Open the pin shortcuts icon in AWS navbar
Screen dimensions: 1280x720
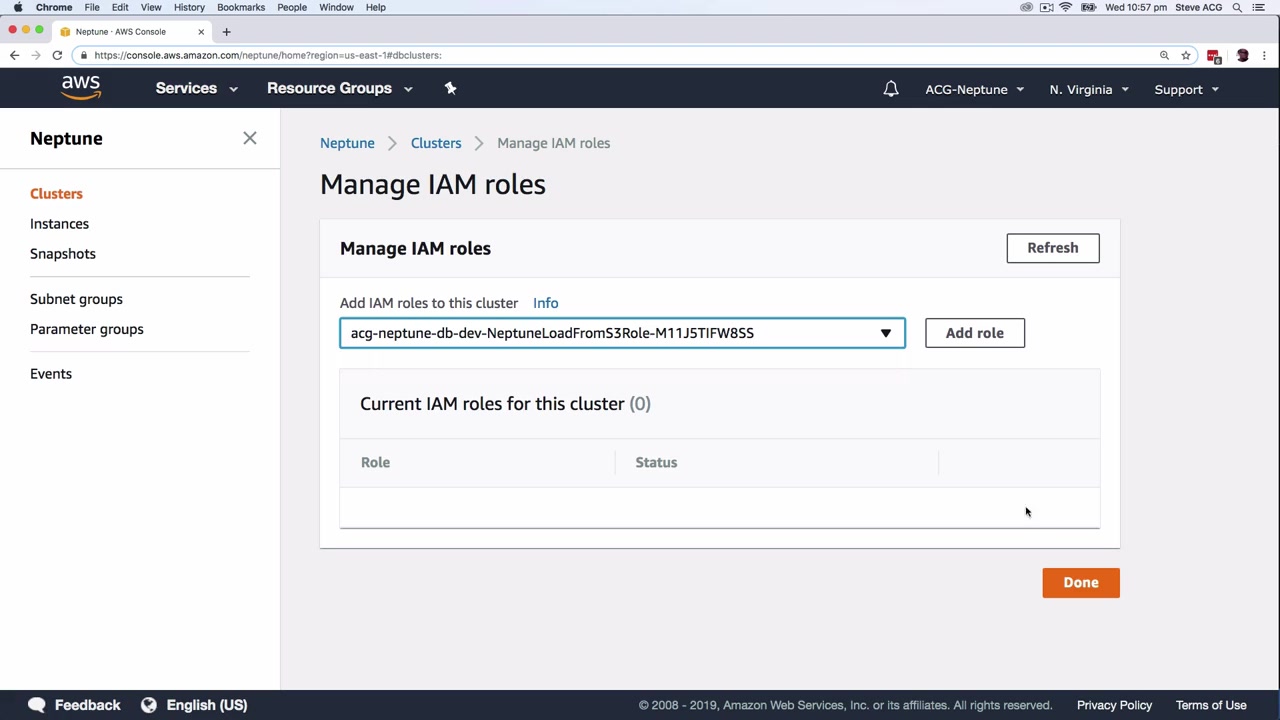[x=450, y=88]
